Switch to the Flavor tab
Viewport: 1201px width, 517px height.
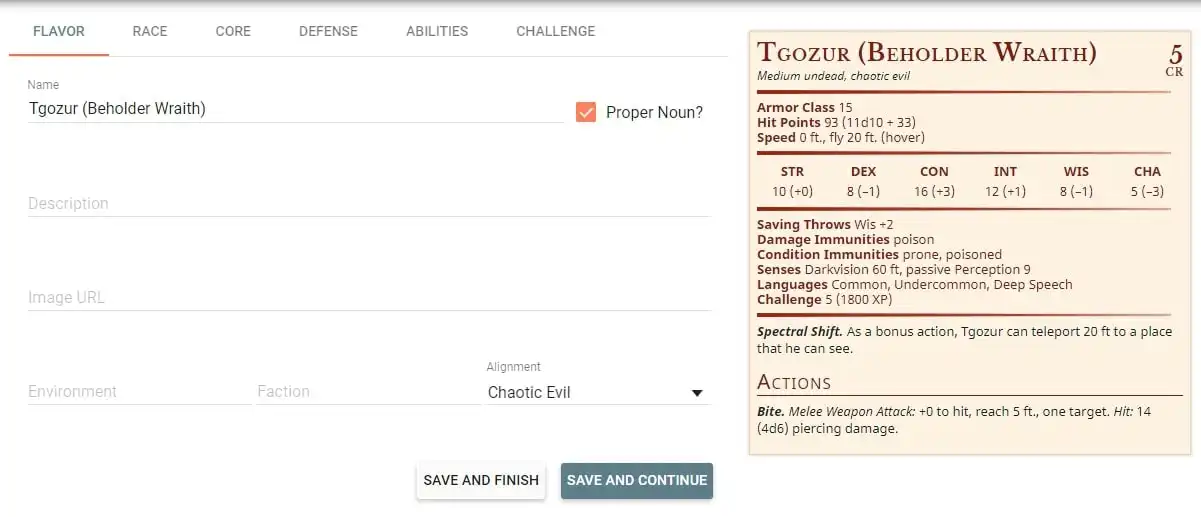[x=59, y=32]
